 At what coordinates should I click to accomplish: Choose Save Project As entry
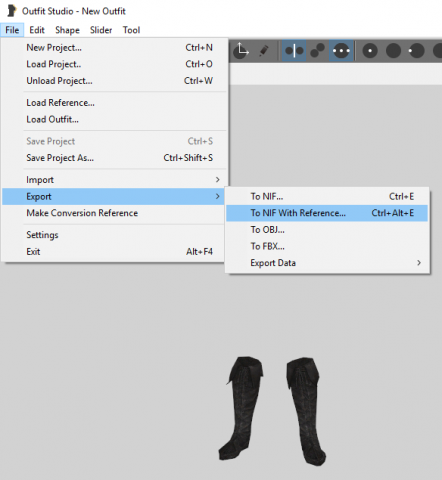point(114,158)
